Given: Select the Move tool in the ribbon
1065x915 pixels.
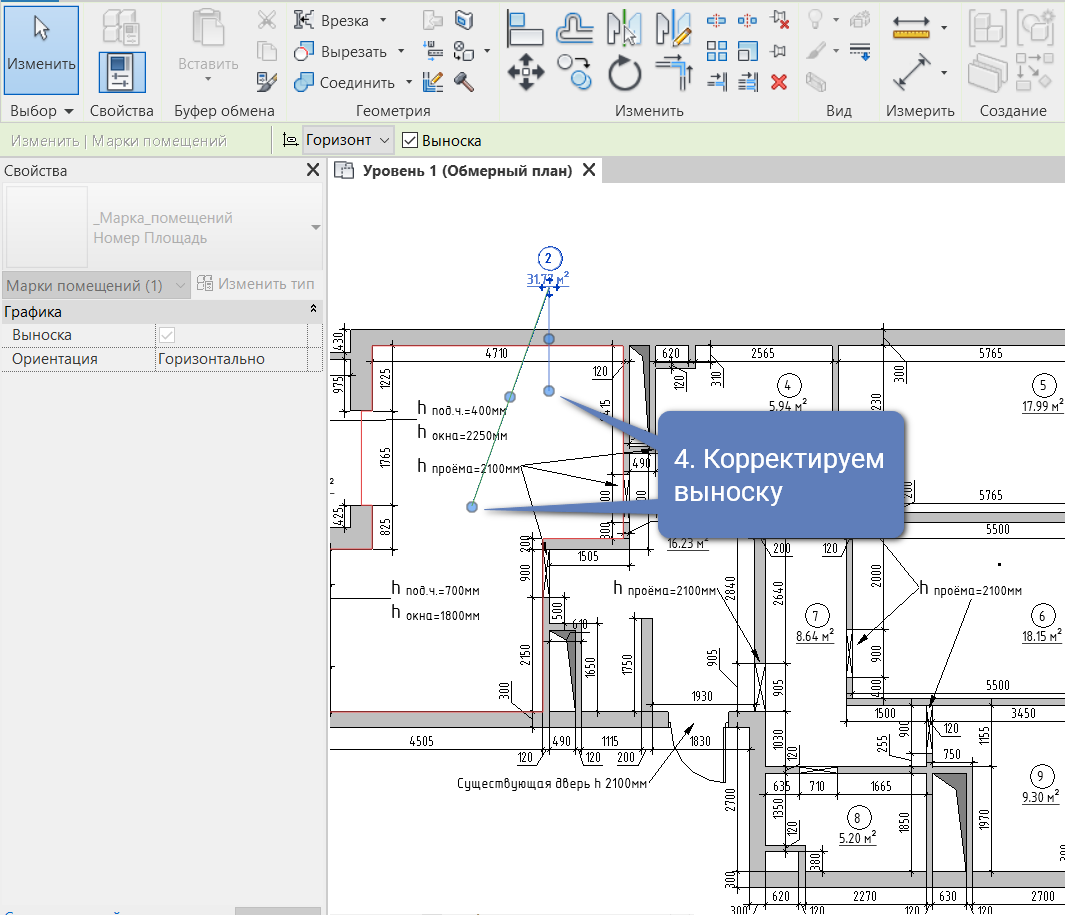Looking at the screenshot, I should click(x=526, y=72).
